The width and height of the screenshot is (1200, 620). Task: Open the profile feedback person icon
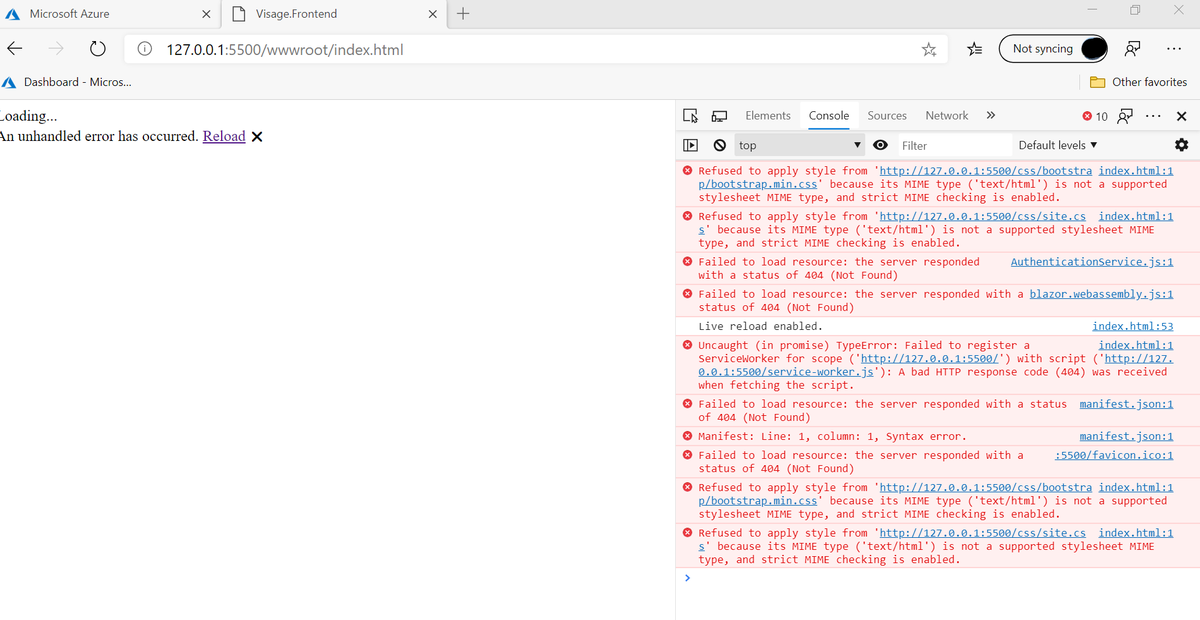(1134, 49)
